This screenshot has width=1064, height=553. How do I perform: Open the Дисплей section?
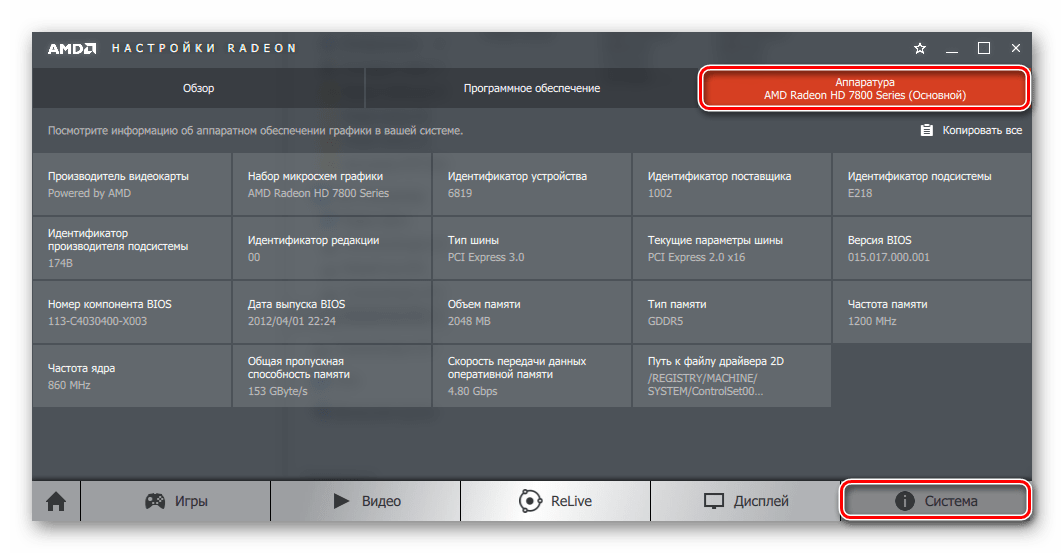pyautogui.click(x=746, y=501)
